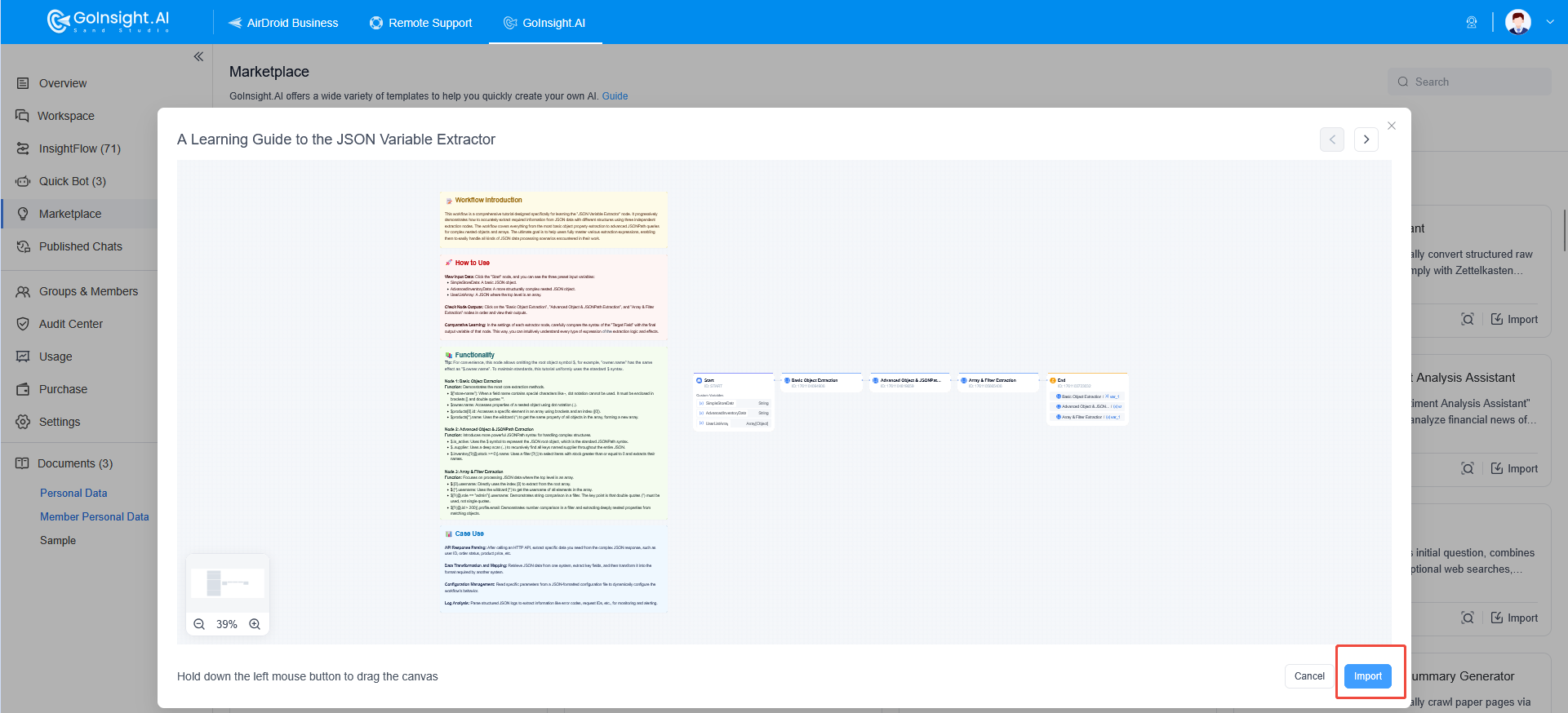Click Import on the third background card
This screenshot has height=713, width=1568.
1514,618
